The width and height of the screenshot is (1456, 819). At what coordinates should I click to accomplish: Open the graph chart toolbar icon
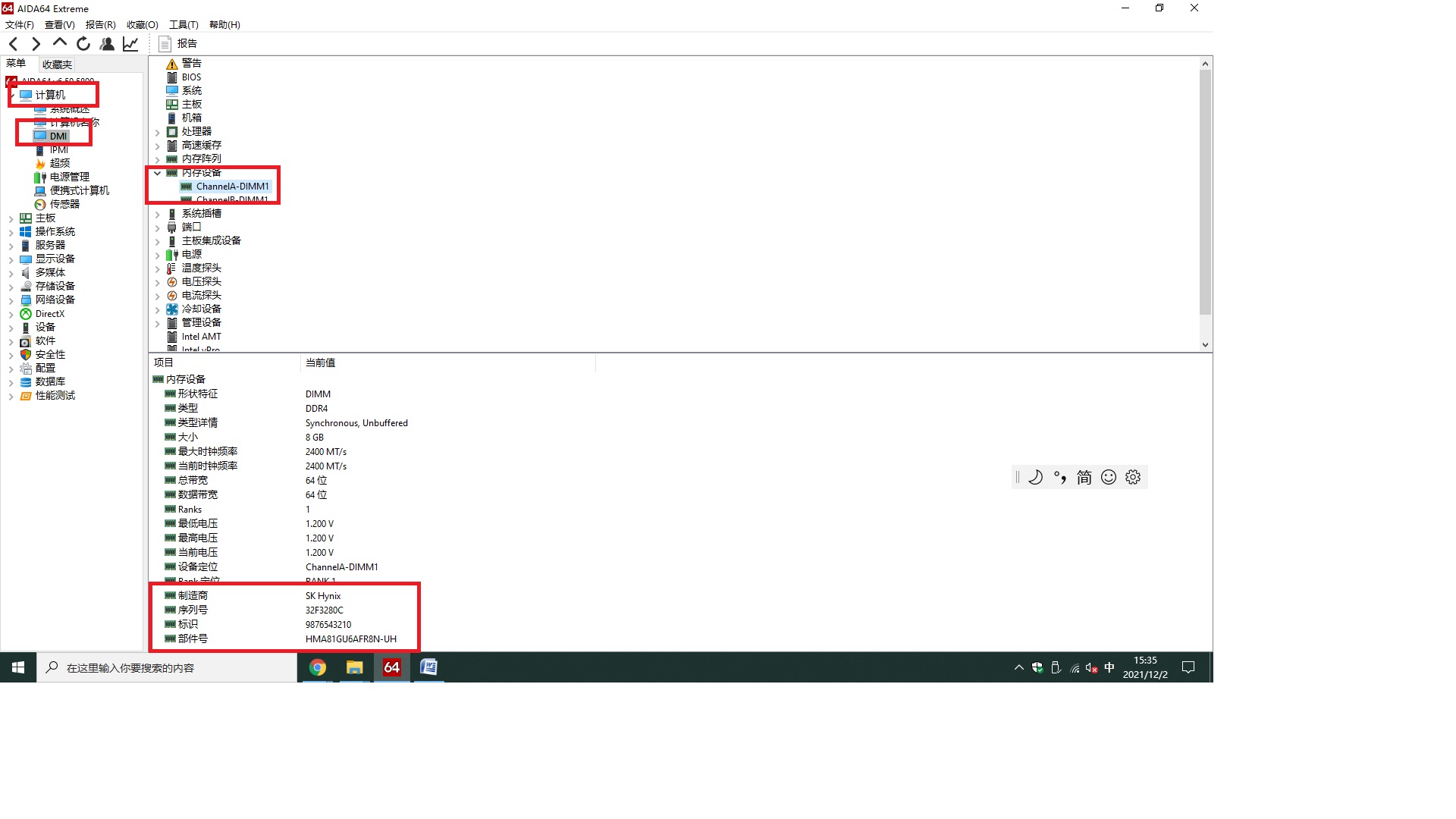[130, 44]
